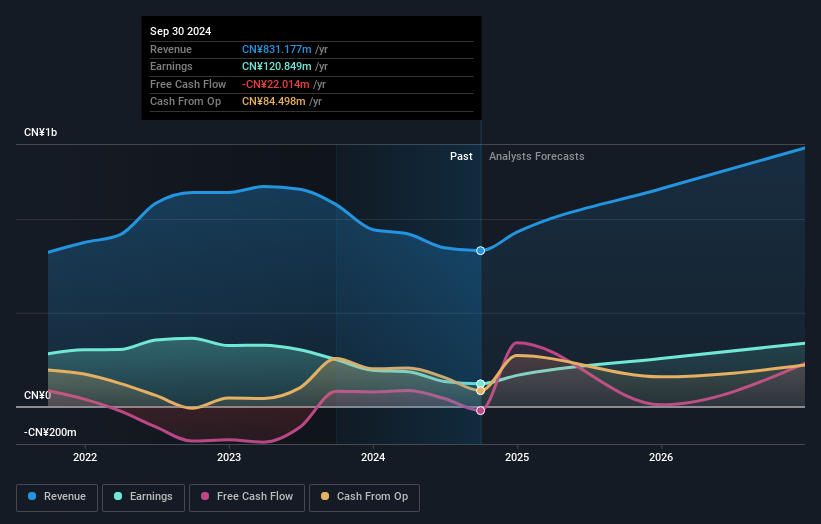
Task: Click the 'Revenue' row label in tooltip
Action: (171, 49)
